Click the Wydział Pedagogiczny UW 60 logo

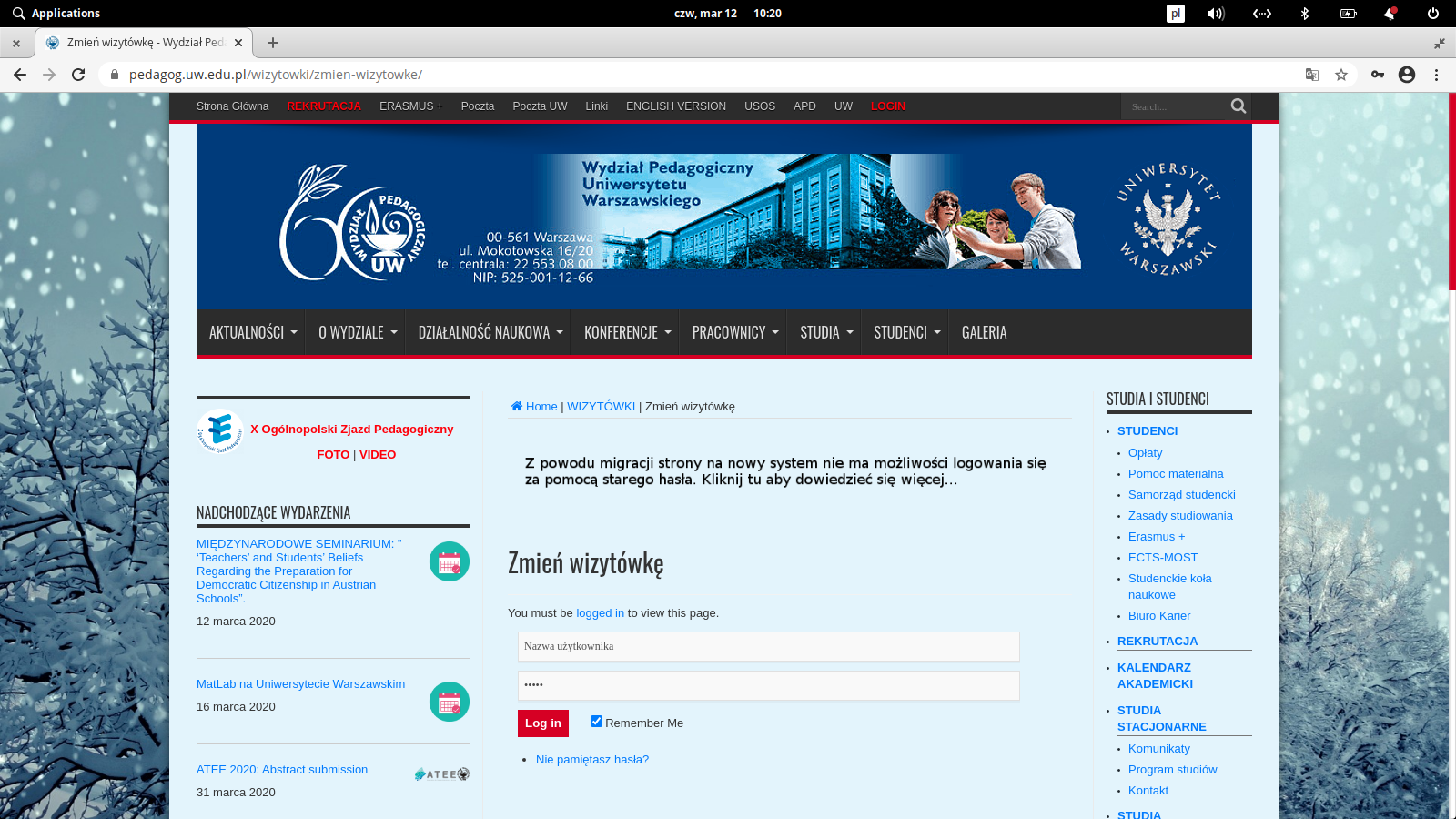(352, 223)
